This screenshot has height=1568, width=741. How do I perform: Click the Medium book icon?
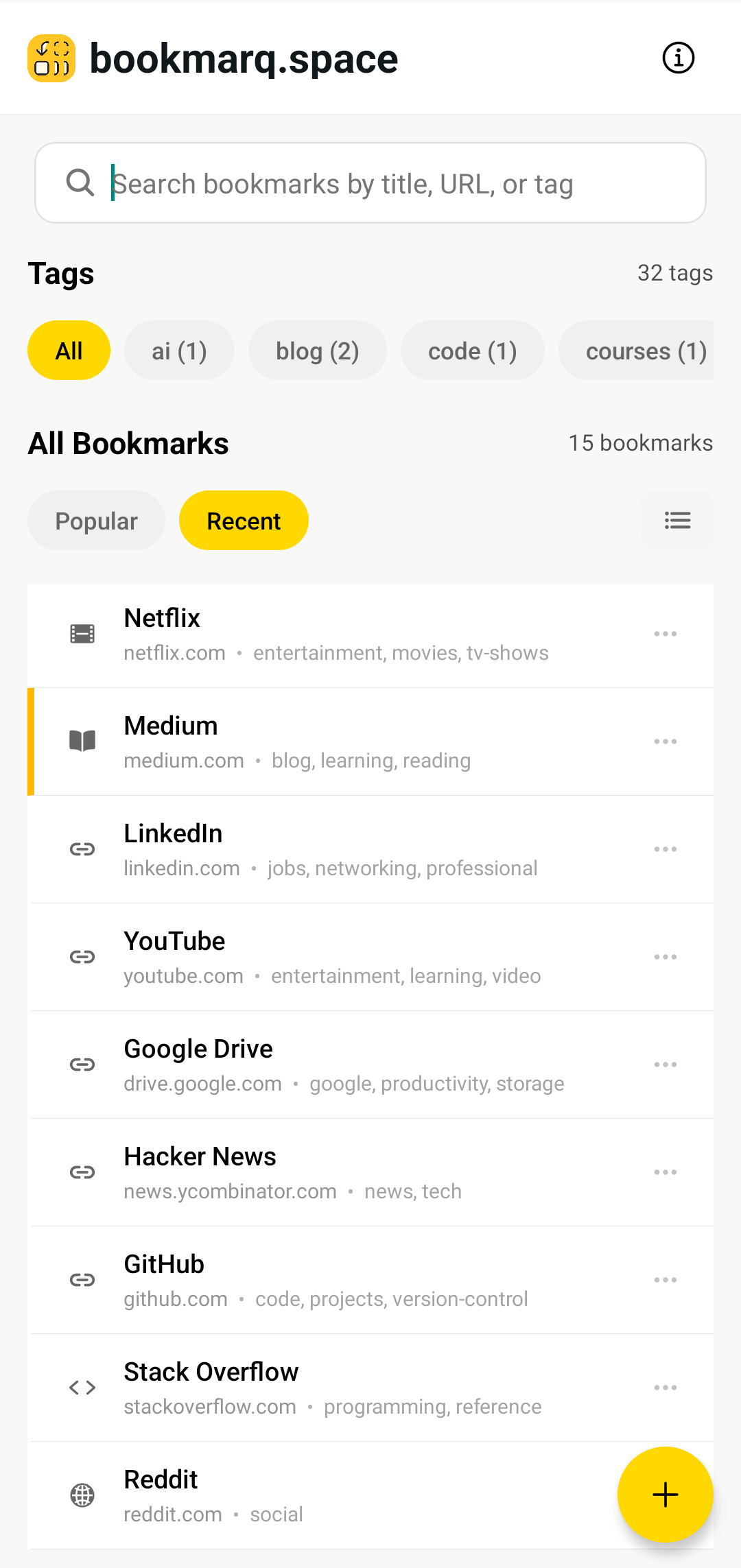pos(82,741)
